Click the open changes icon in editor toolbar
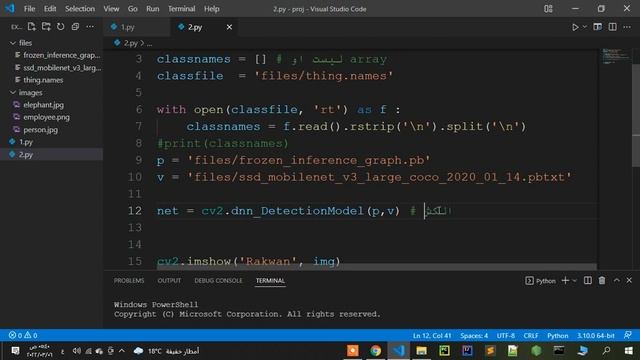The image size is (640, 360). [598, 27]
